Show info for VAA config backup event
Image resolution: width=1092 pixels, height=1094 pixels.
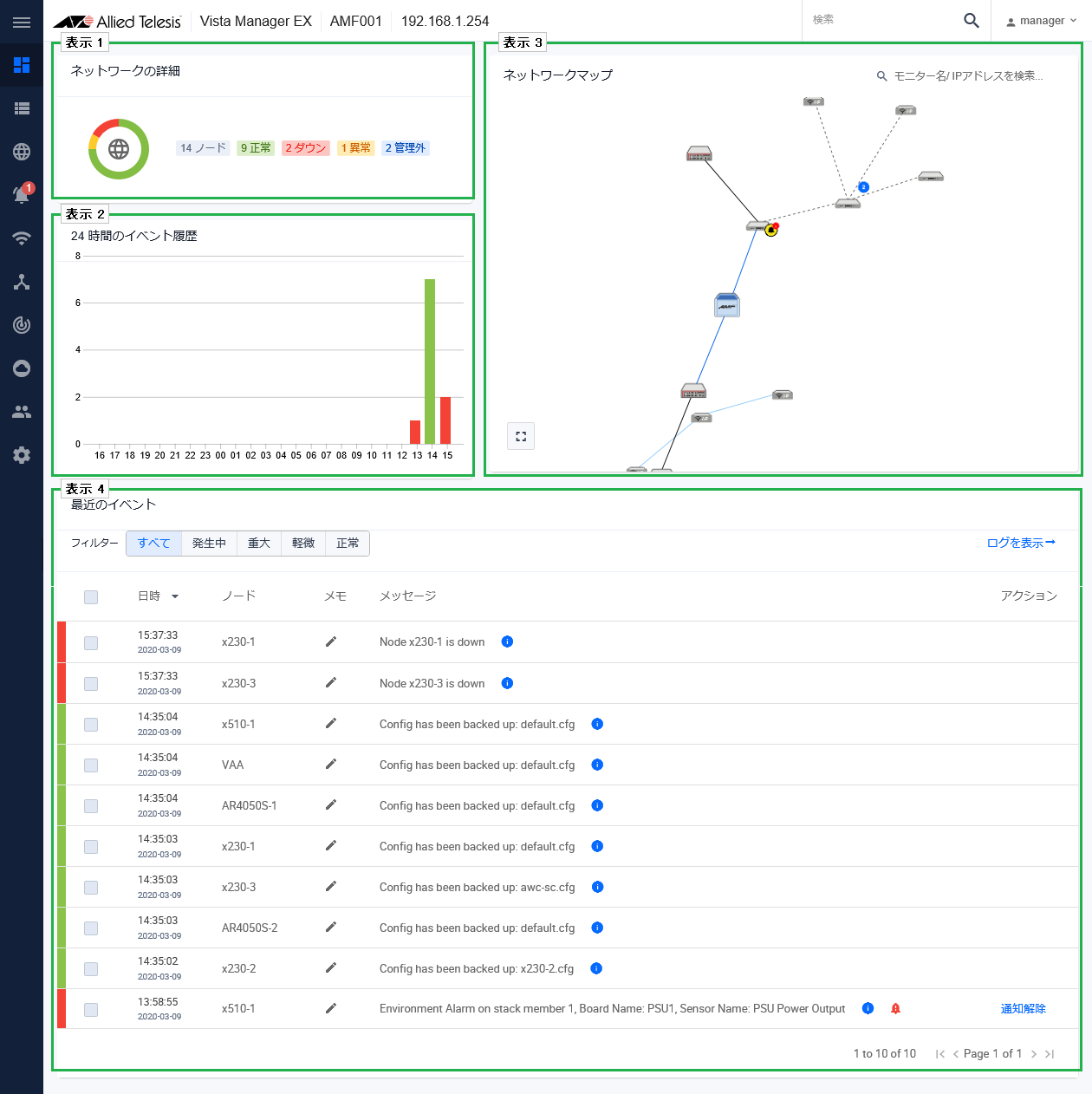click(x=597, y=765)
